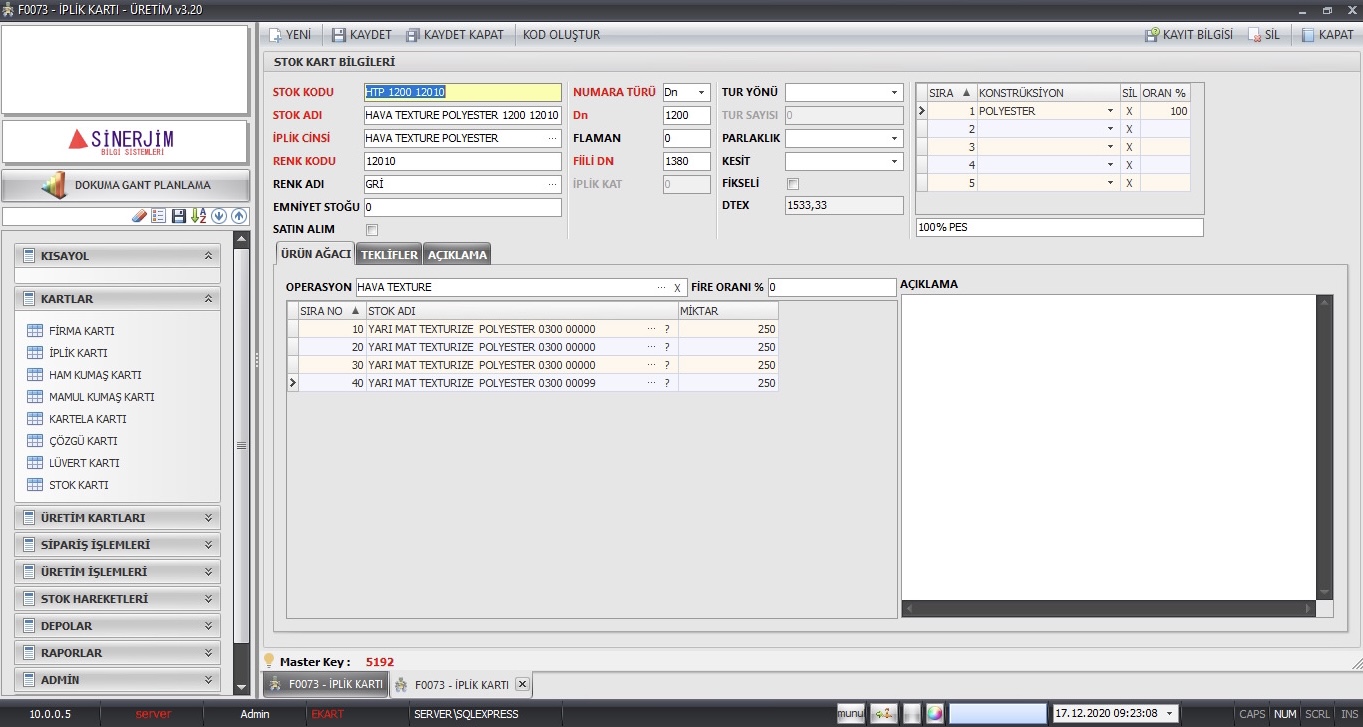Delete the record with SİL toolbar button
1363x727 pixels.
click(x=1264, y=34)
